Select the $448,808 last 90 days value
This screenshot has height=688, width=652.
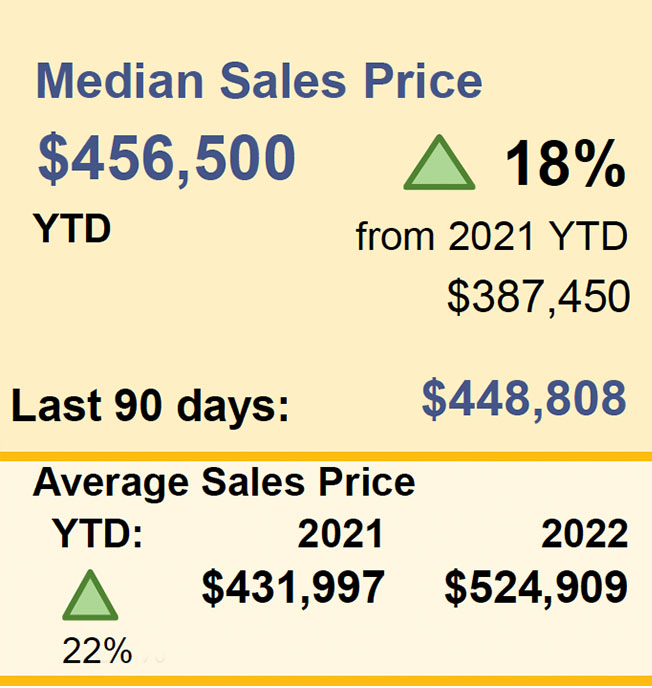524,398
